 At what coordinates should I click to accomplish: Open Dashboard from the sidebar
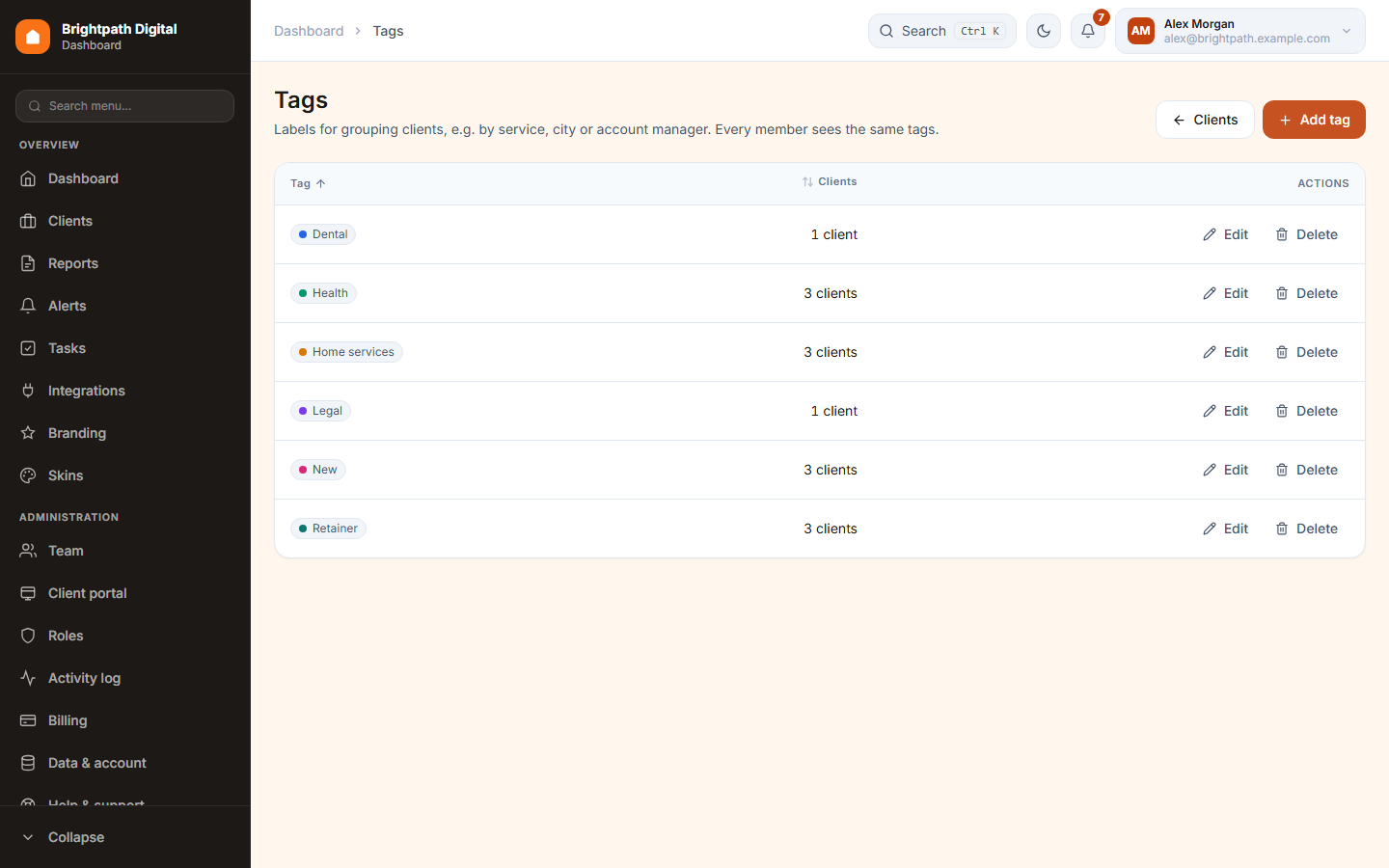pyautogui.click(x=125, y=178)
